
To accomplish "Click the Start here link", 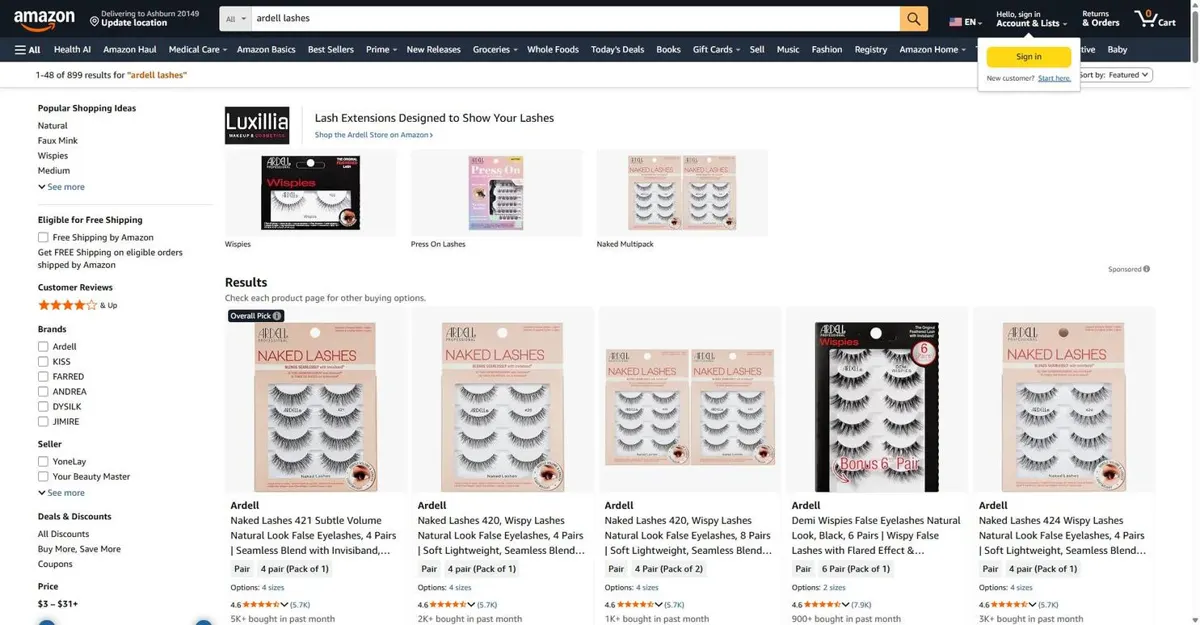I will click(1054, 78).
